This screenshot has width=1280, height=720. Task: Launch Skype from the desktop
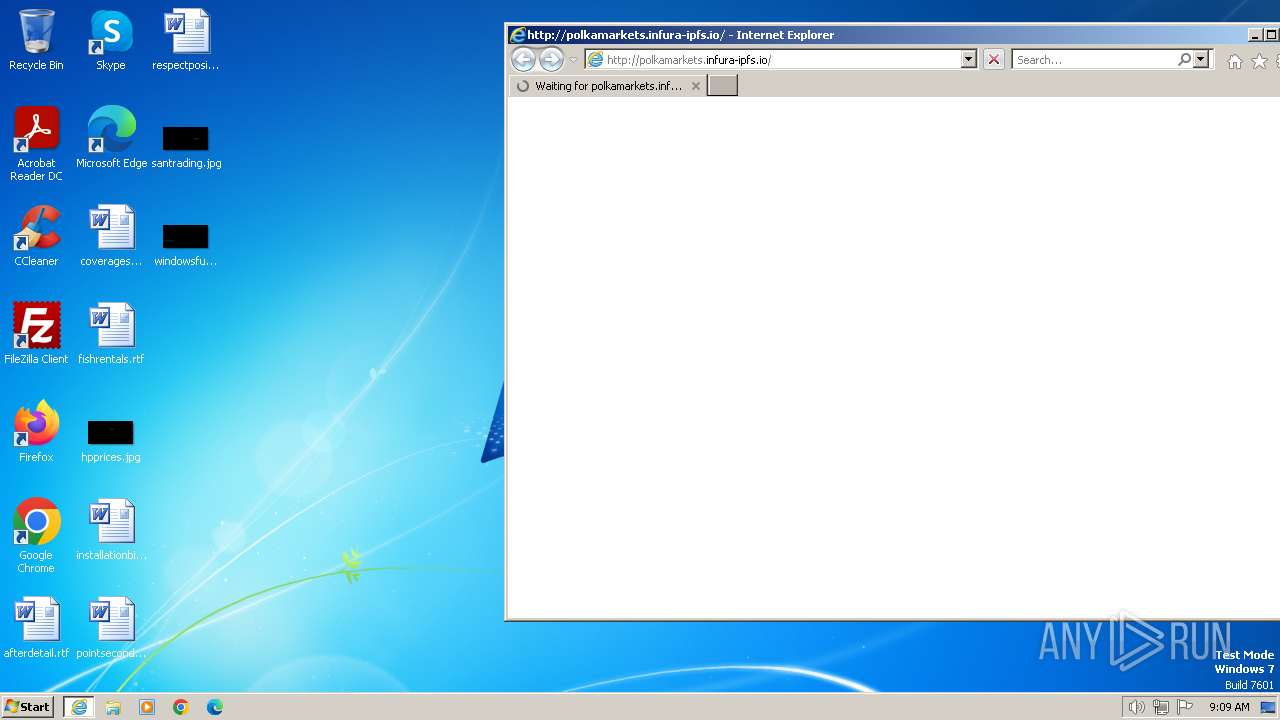click(x=110, y=40)
